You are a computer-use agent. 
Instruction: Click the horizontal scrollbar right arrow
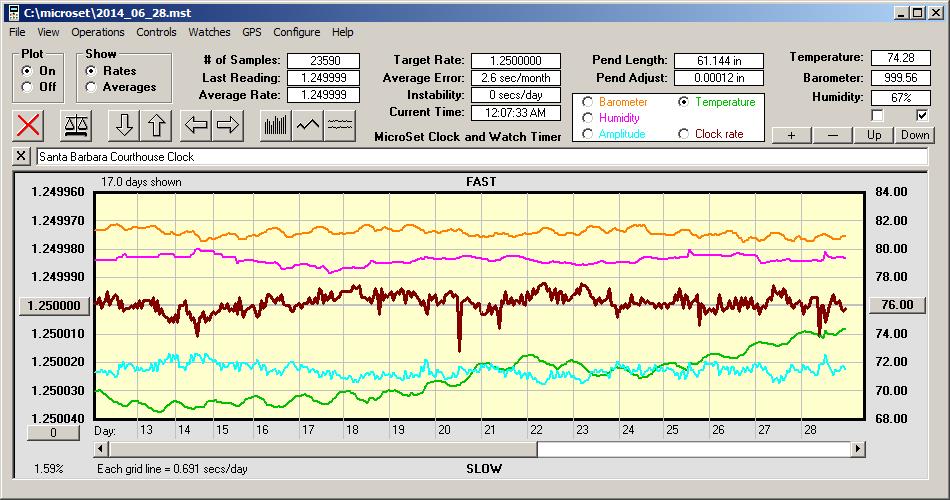(x=857, y=449)
